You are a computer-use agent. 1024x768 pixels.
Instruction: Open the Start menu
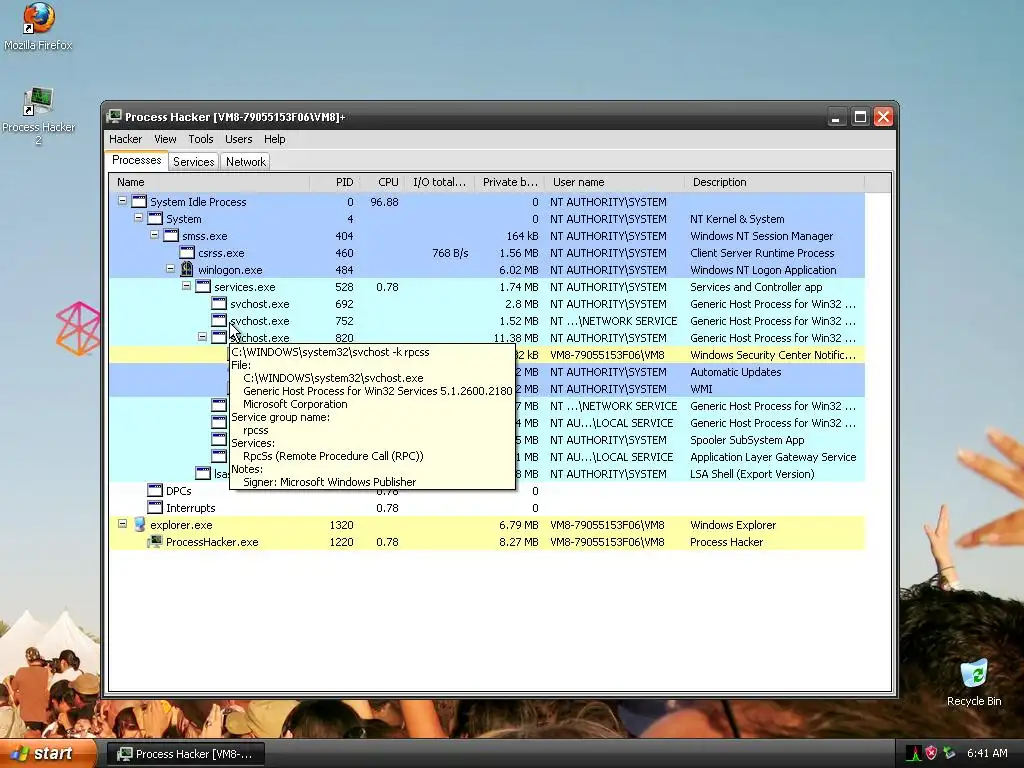48,754
